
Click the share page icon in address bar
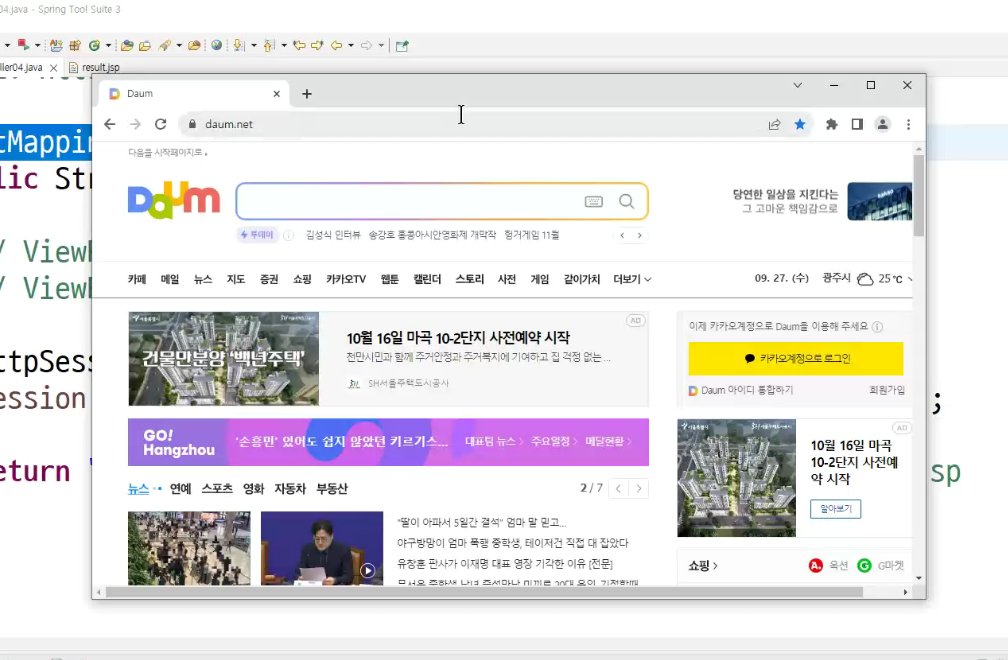(774, 125)
